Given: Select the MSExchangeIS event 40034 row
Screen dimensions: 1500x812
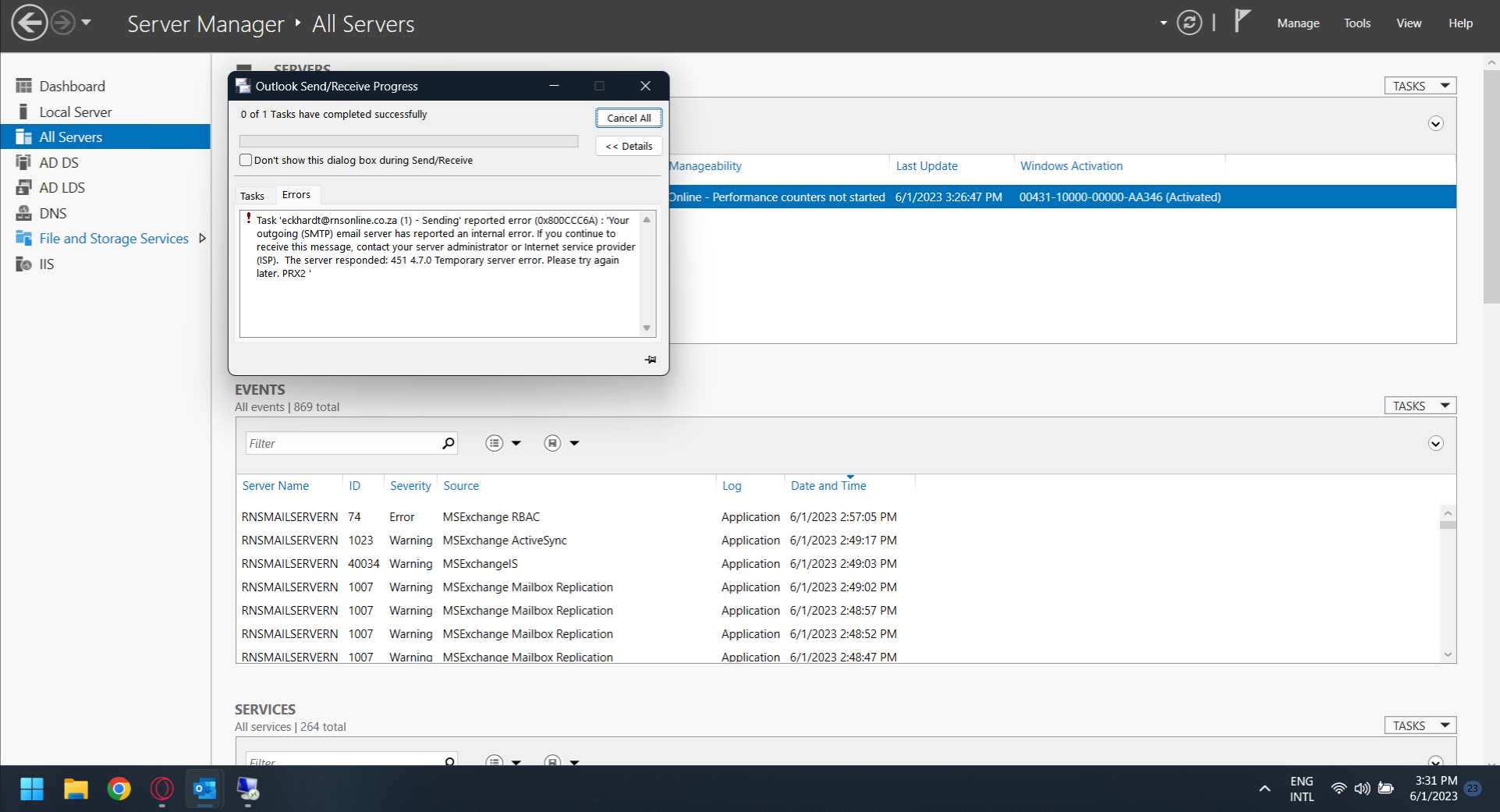Looking at the screenshot, I should (839, 563).
